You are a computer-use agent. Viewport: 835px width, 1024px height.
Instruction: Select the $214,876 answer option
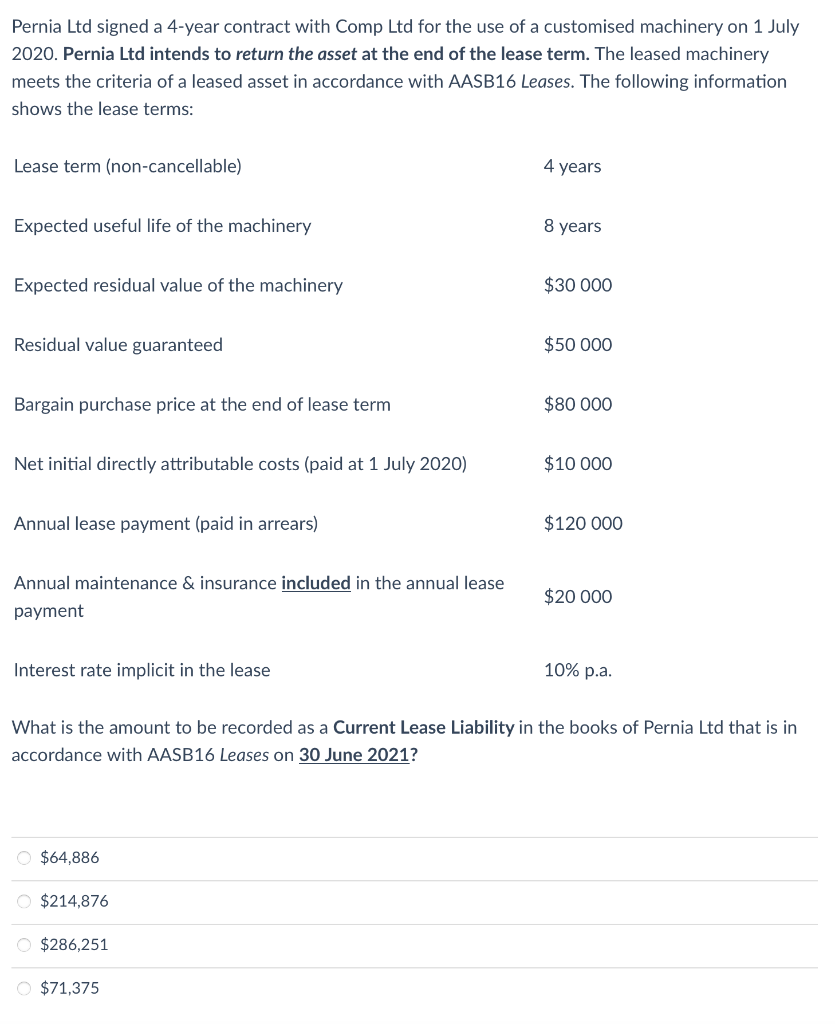tap(23, 901)
